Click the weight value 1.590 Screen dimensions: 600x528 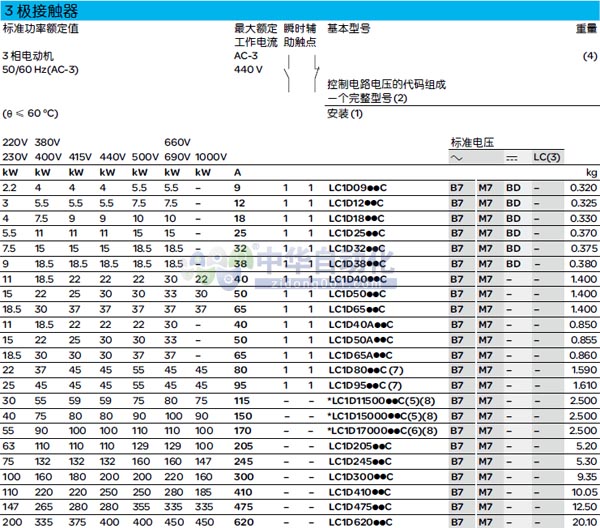(x=584, y=370)
